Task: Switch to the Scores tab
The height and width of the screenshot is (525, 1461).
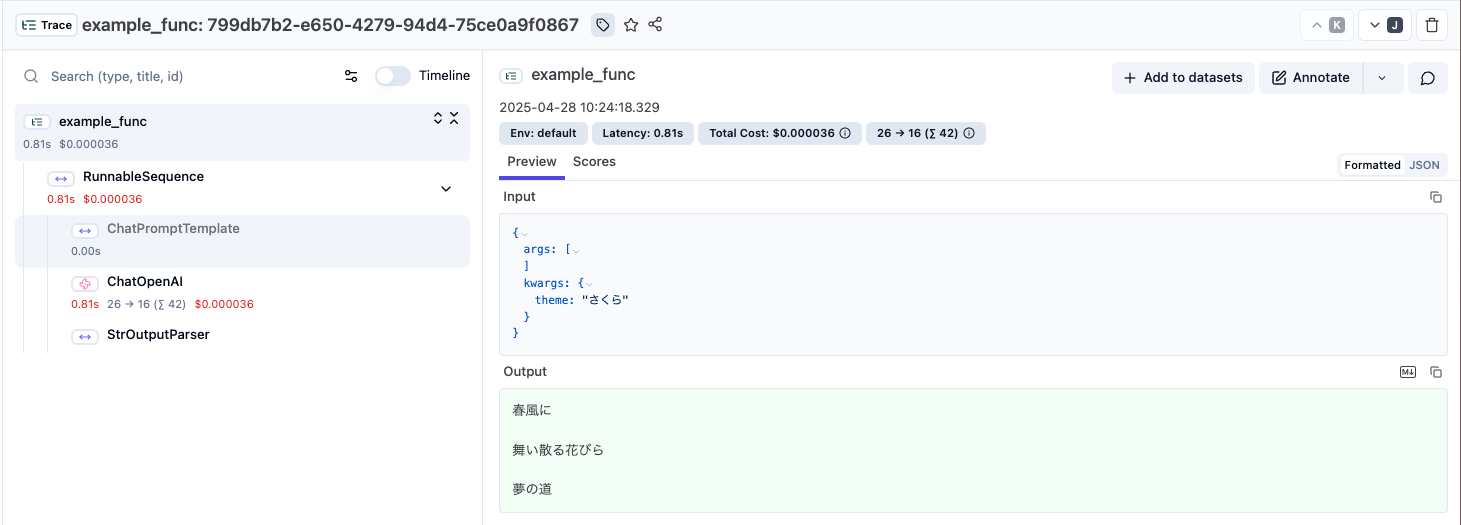Action: pyautogui.click(x=594, y=162)
